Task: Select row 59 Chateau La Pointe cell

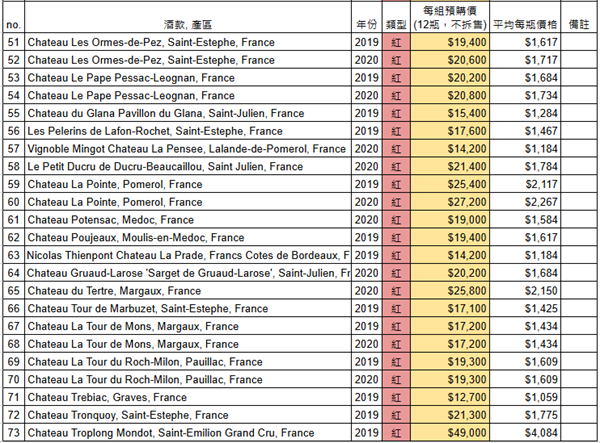Action: coord(188,184)
